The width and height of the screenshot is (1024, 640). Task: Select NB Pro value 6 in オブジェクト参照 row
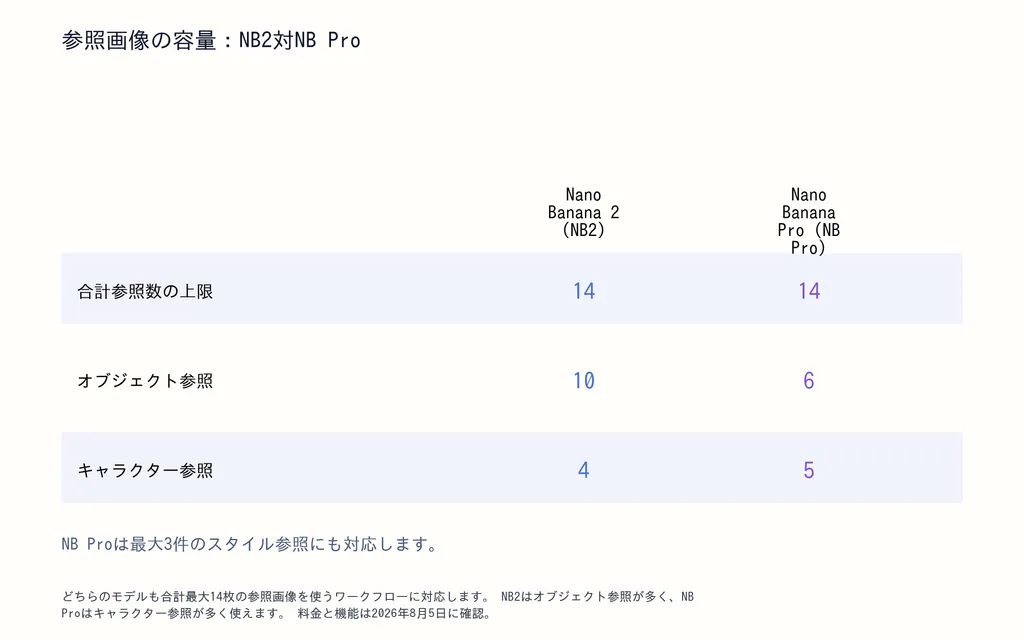(x=808, y=380)
